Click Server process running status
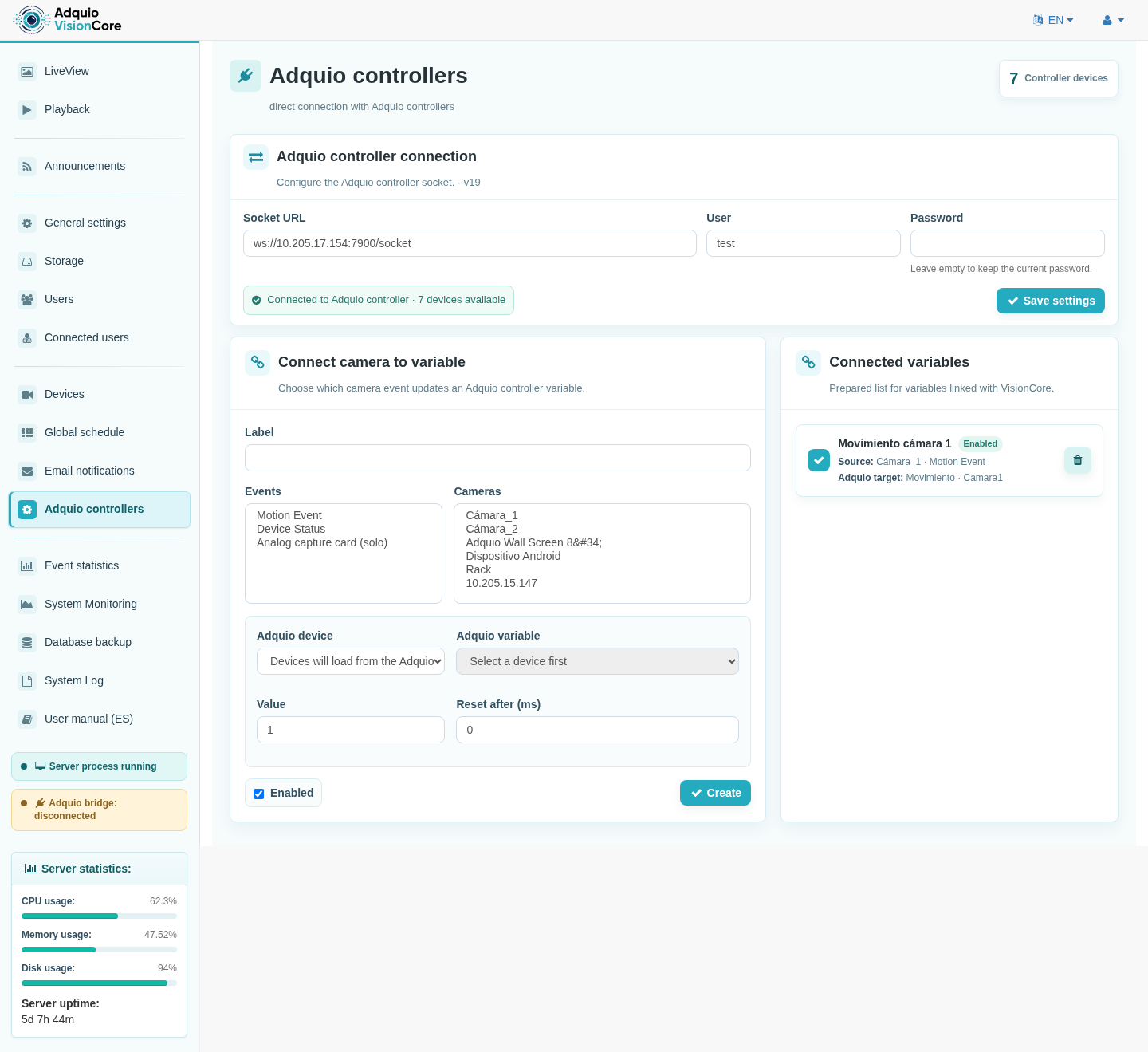1148x1052 pixels. [99, 766]
